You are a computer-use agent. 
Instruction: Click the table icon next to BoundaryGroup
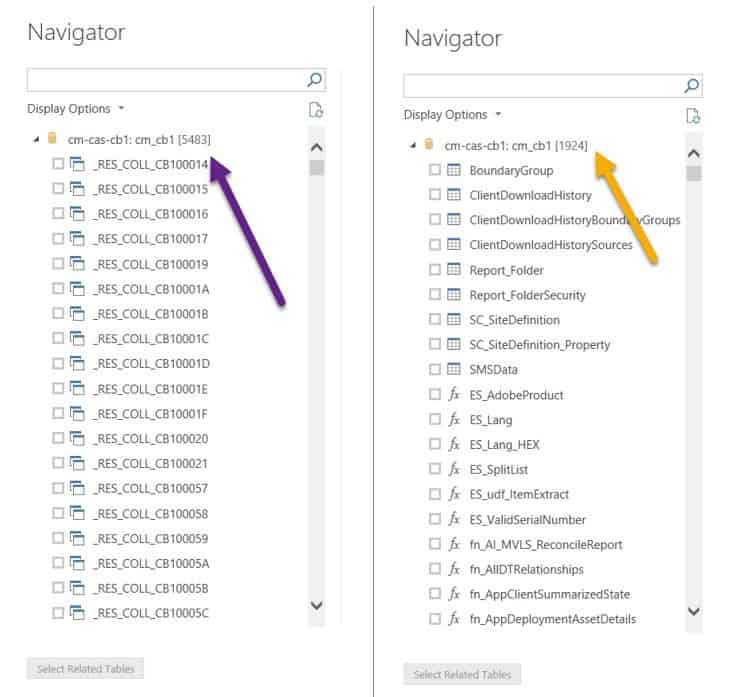pos(453,170)
